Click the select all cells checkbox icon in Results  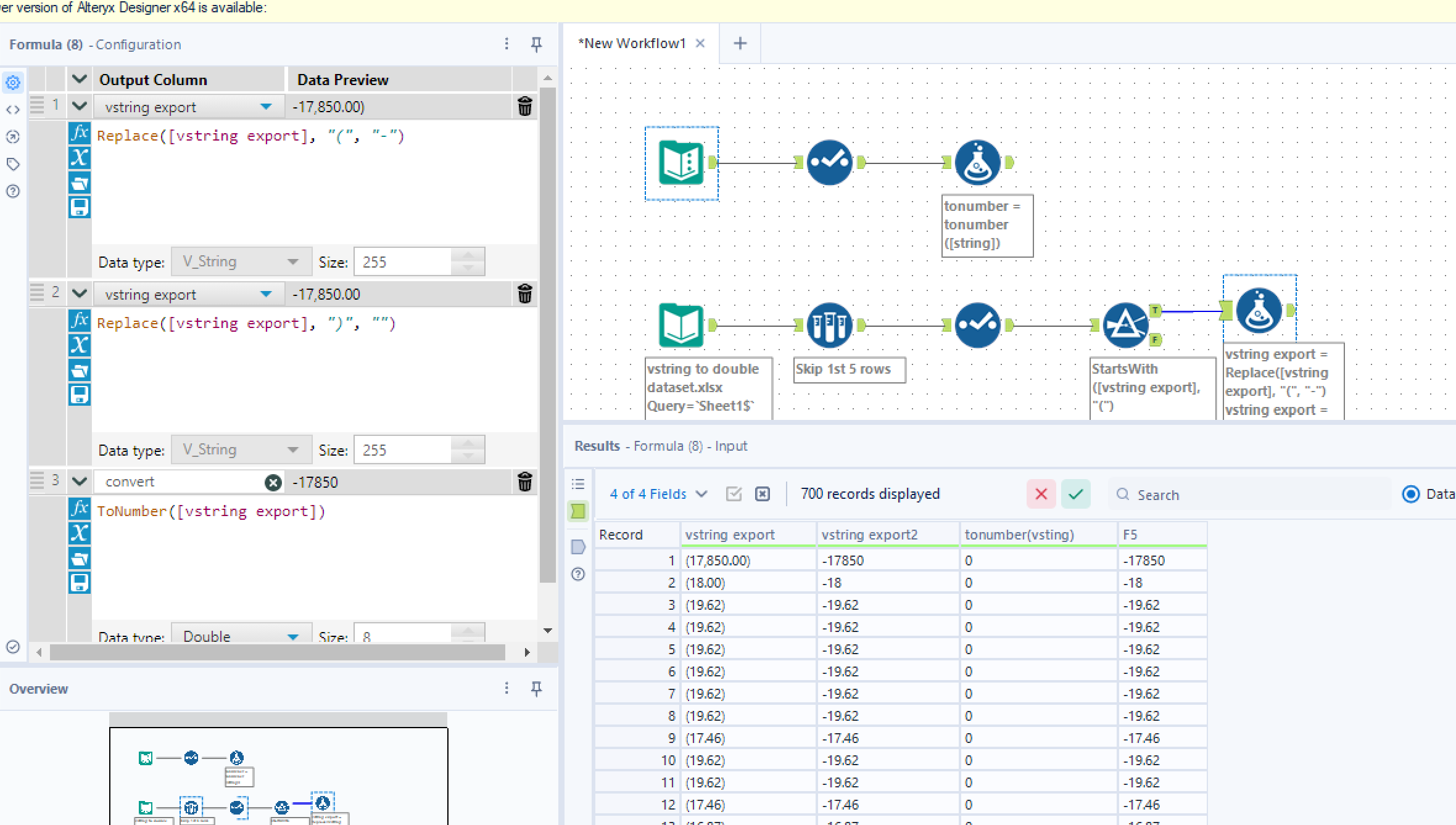coord(734,494)
